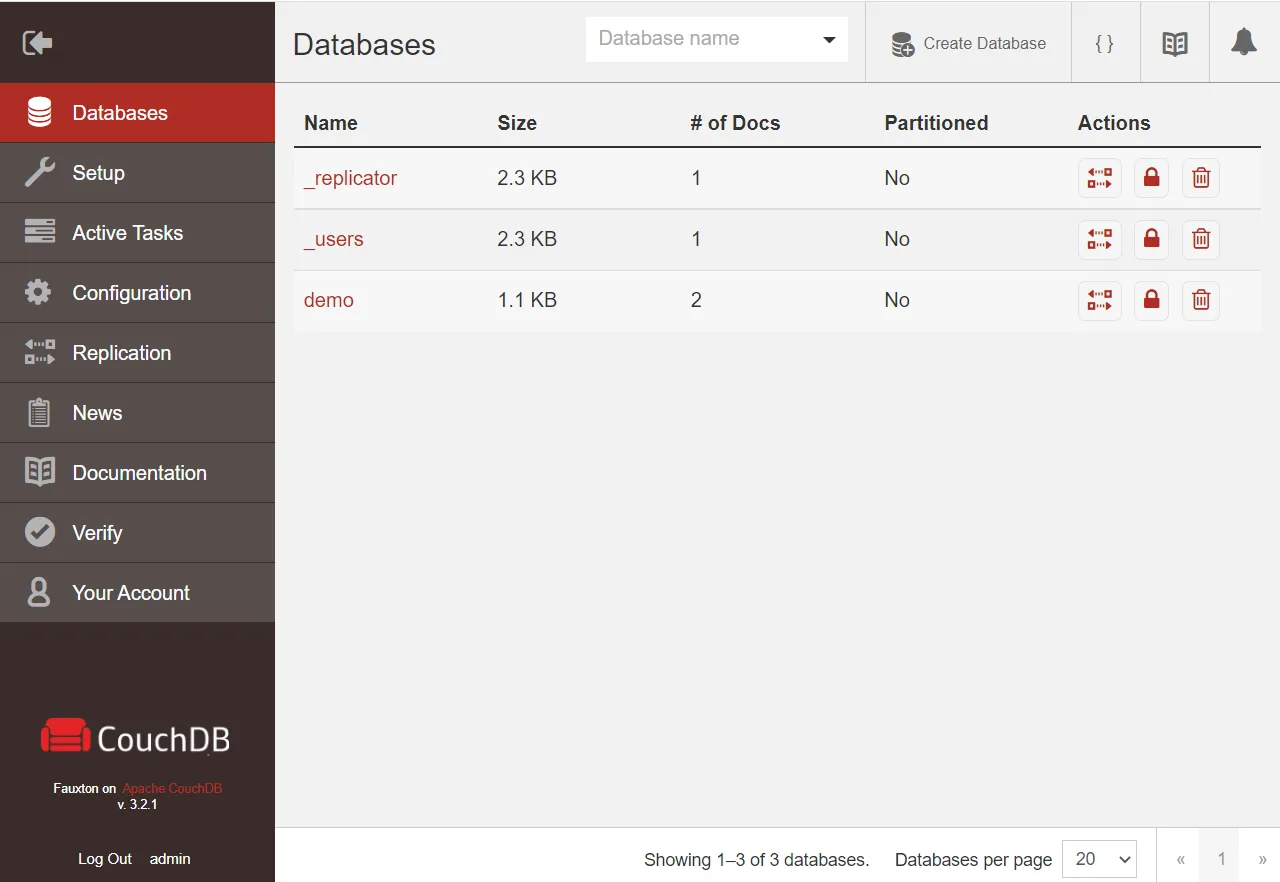Viewport: 1280px width, 882px height.
Task: Click the Configuration gear icon
Action: [x=39, y=293]
